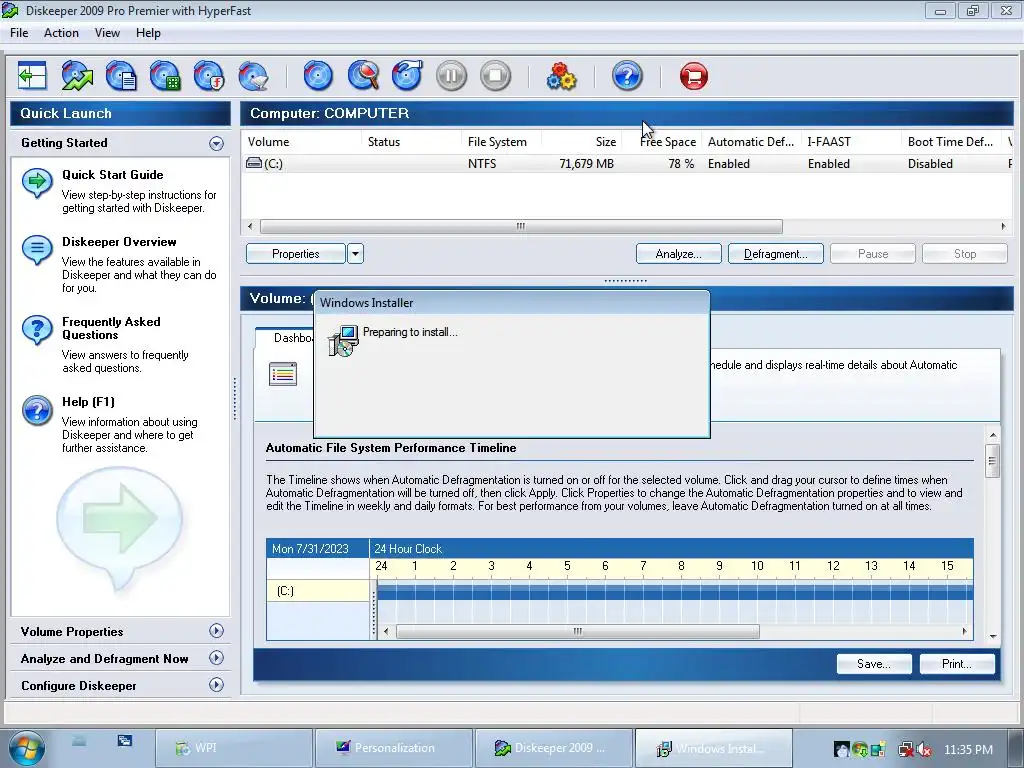This screenshot has height=768, width=1024.
Task: Open Diskeeper Overview in Quick Launch
Action: coord(119,242)
